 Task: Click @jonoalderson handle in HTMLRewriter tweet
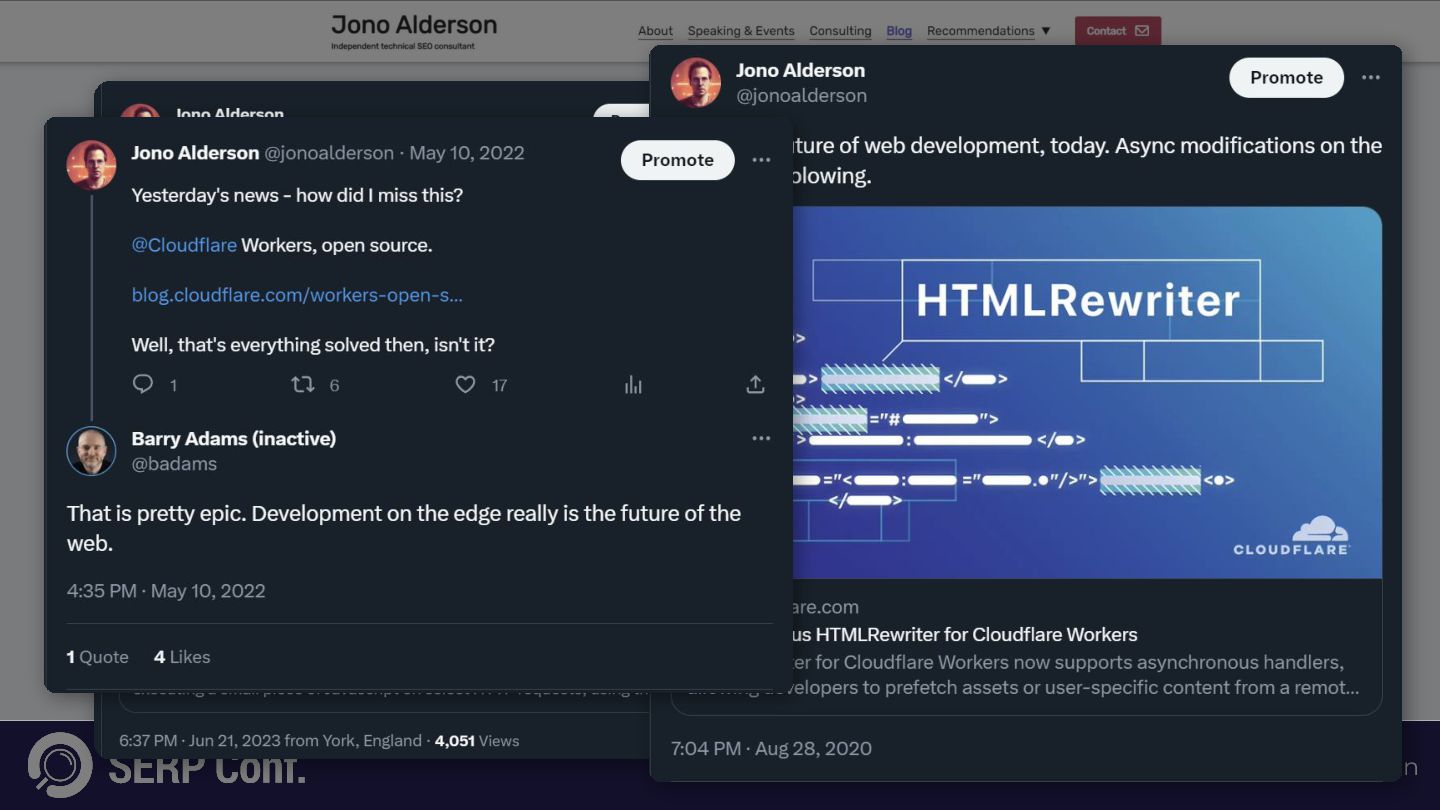pyautogui.click(x=801, y=96)
